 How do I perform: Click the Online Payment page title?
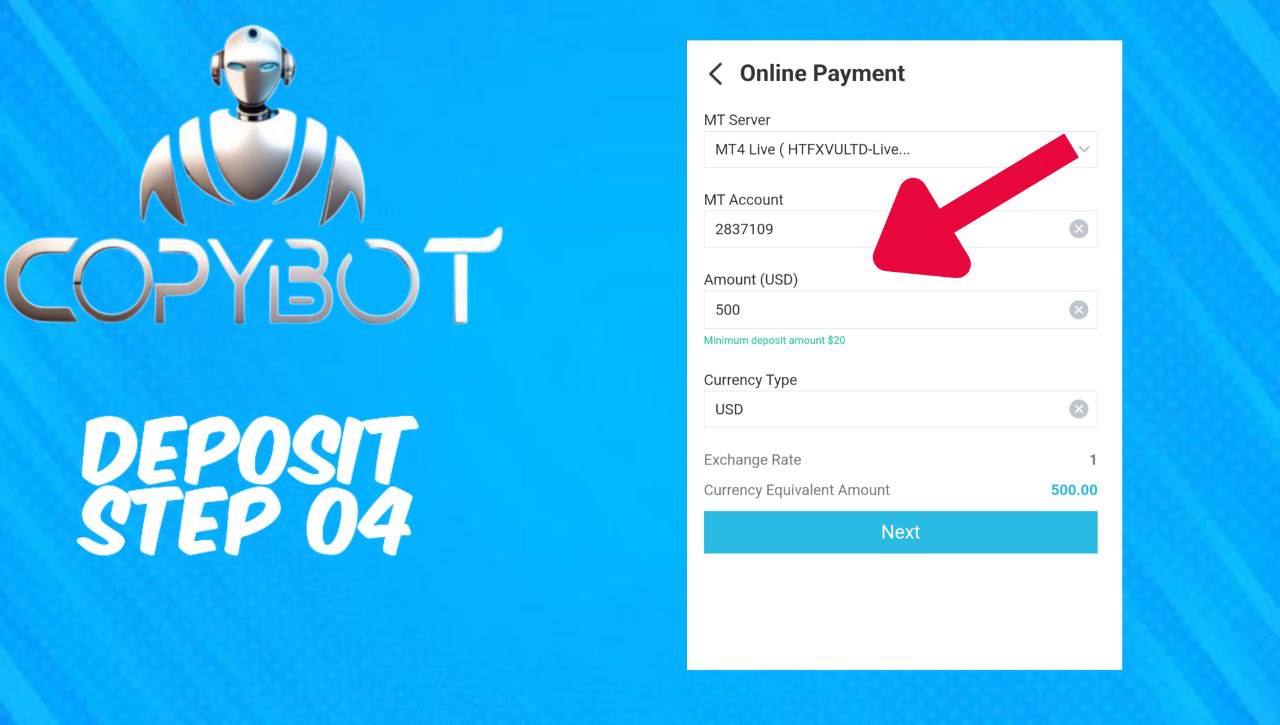pos(822,74)
